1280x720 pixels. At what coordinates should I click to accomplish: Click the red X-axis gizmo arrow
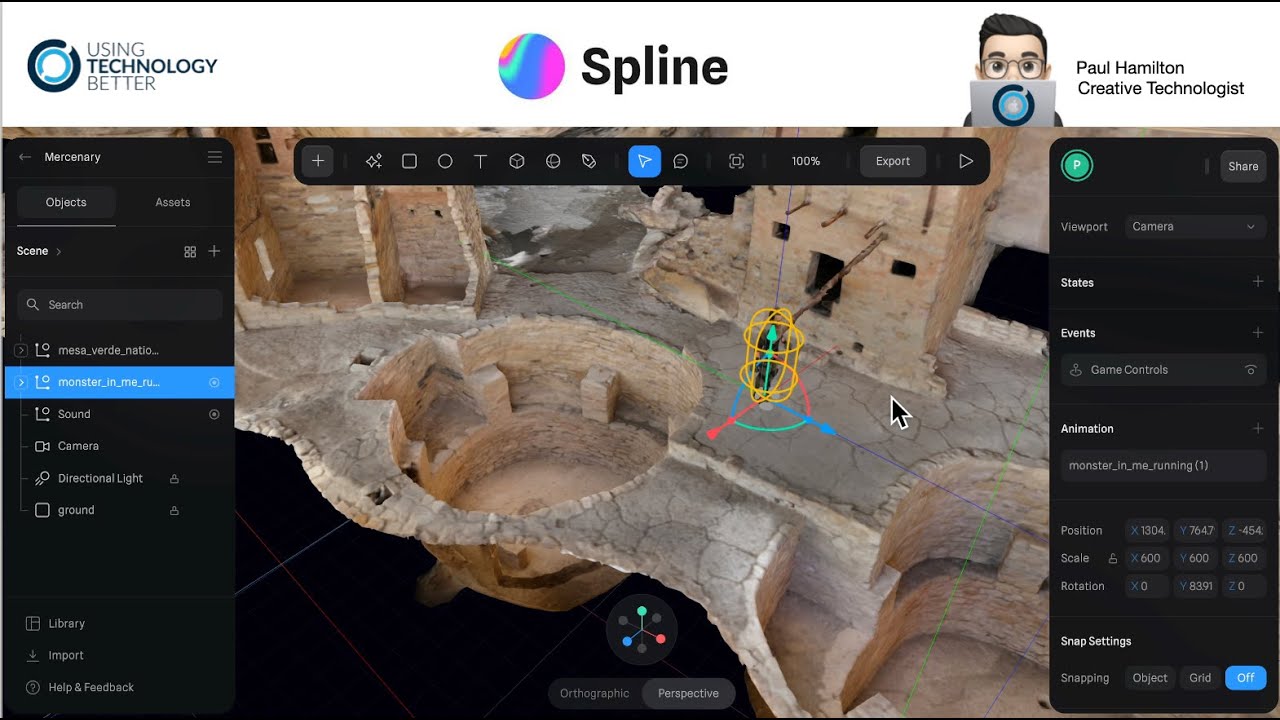point(714,433)
